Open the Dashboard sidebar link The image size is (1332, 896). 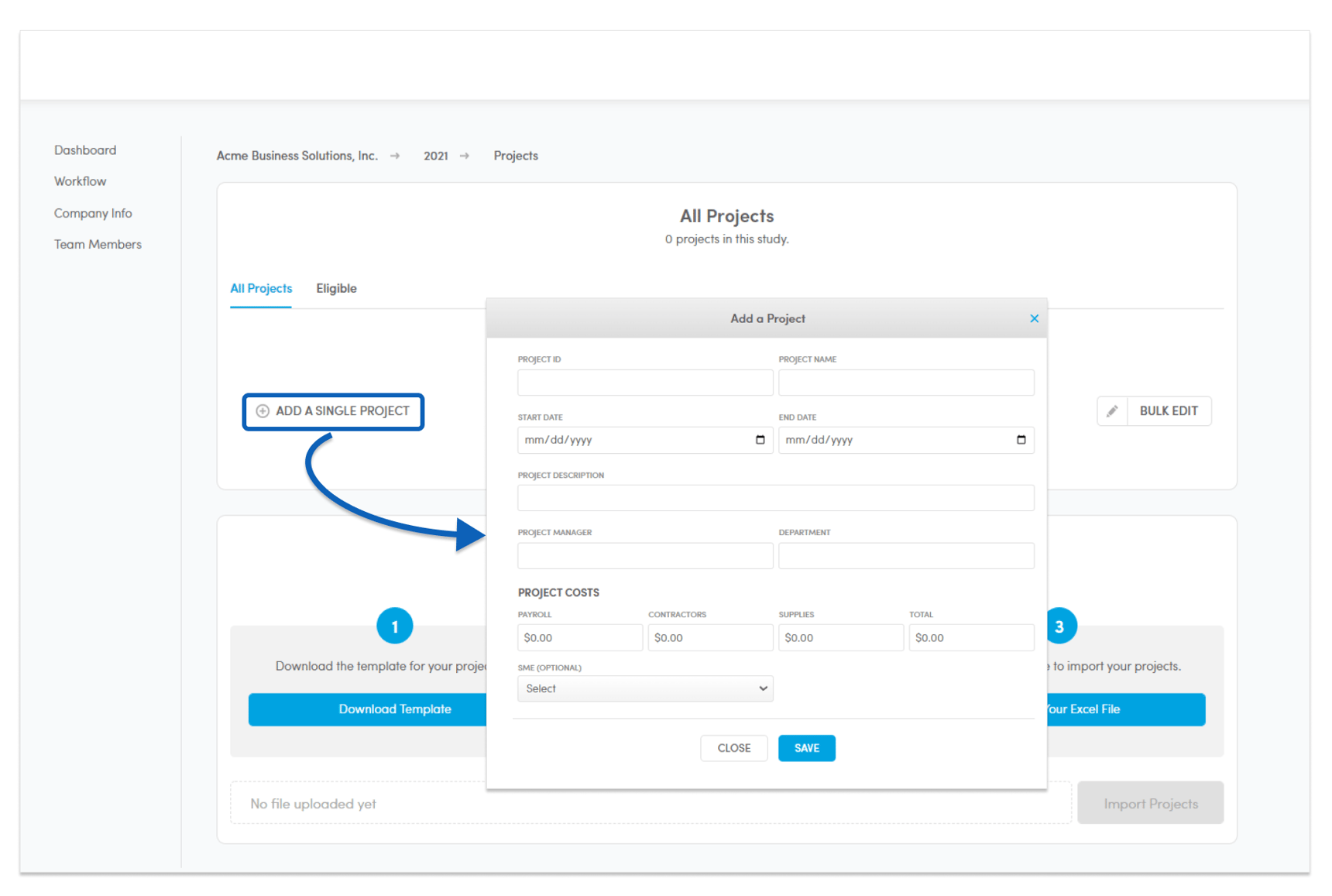(x=85, y=150)
